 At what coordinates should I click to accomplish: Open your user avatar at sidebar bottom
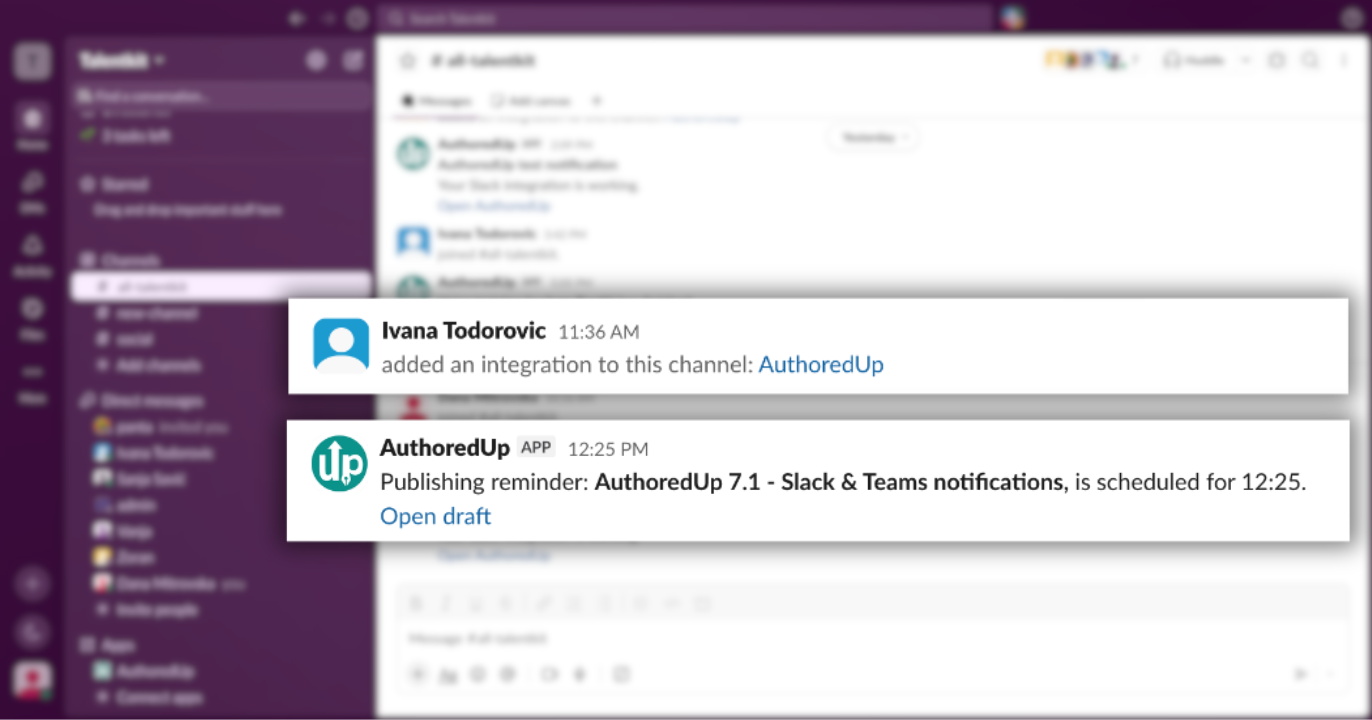coord(32,681)
